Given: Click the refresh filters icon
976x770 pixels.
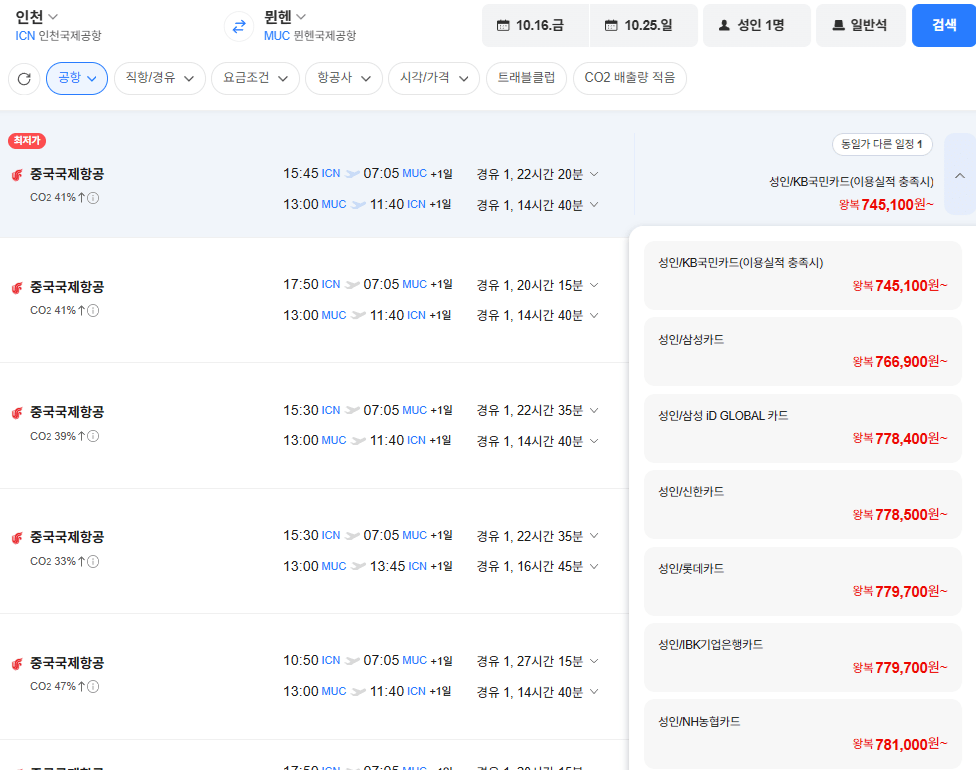Looking at the screenshot, I should pos(24,78).
